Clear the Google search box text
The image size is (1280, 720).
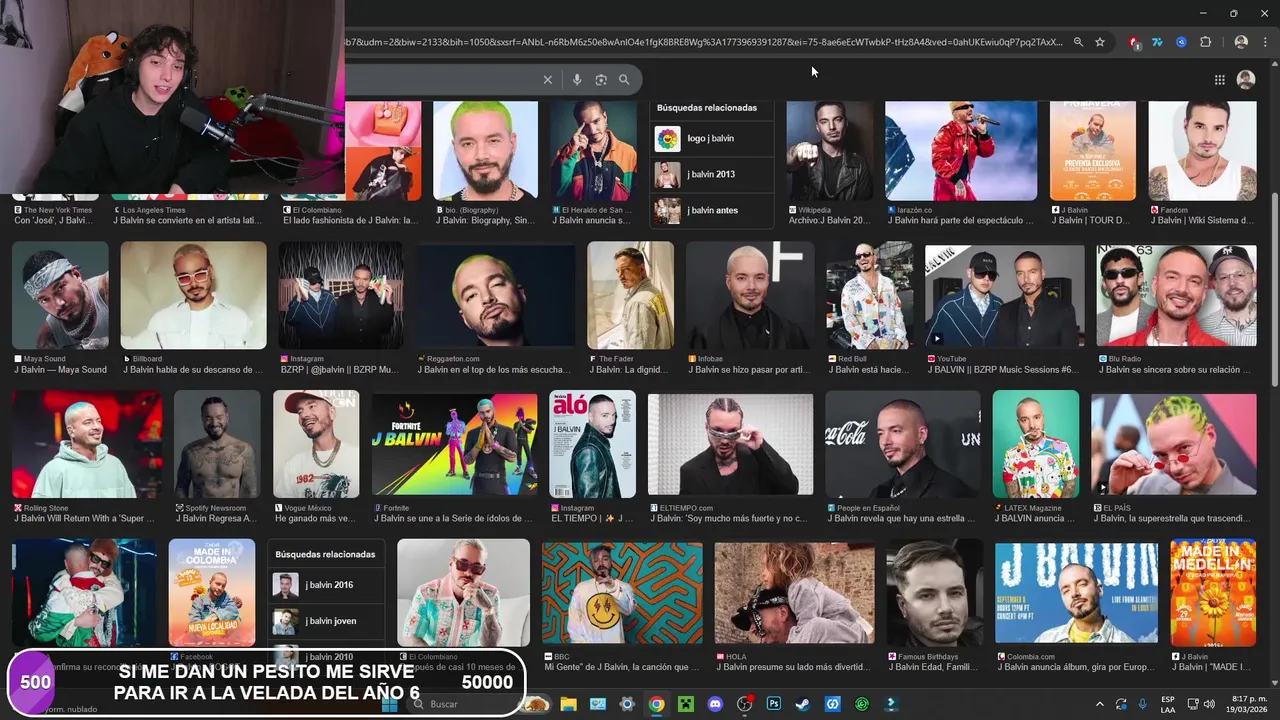pos(547,80)
